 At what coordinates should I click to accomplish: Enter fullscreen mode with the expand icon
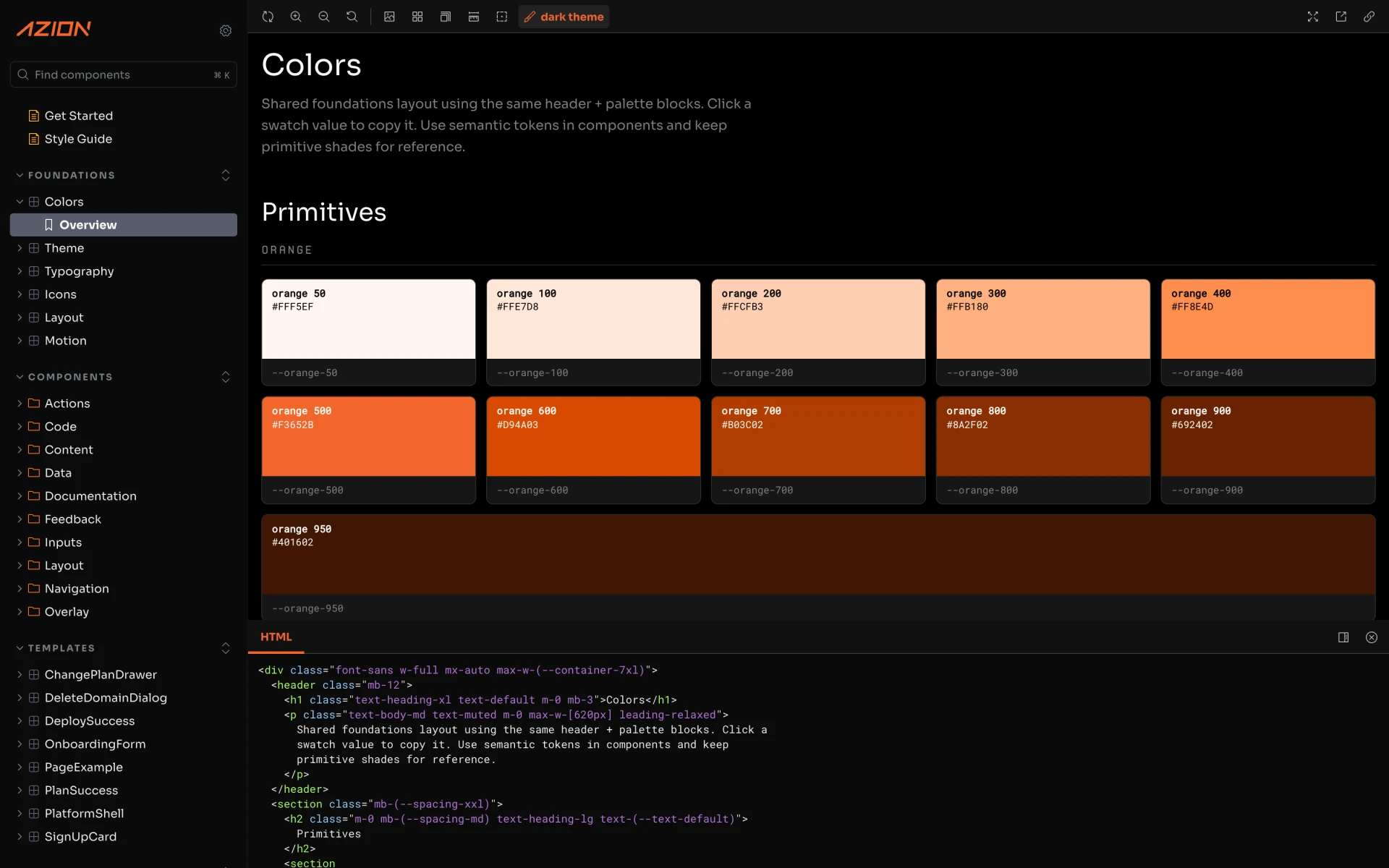click(1313, 17)
